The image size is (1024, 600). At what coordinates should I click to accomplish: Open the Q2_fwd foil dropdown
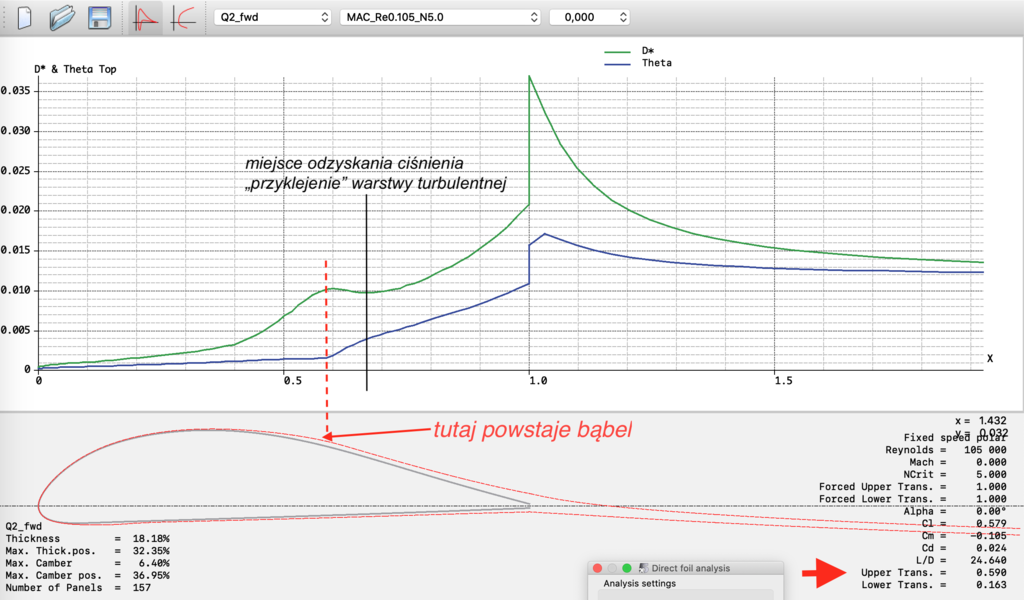(x=273, y=18)
